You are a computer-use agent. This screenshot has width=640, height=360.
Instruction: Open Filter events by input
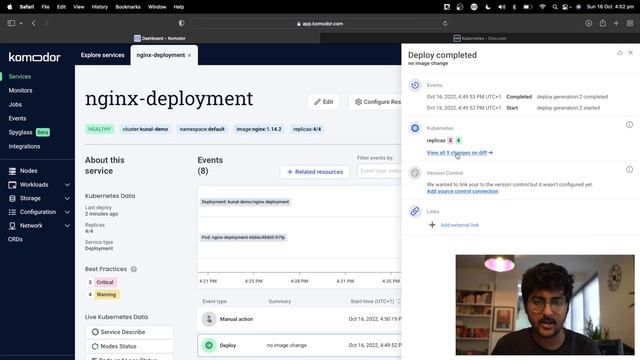(380, 171)
